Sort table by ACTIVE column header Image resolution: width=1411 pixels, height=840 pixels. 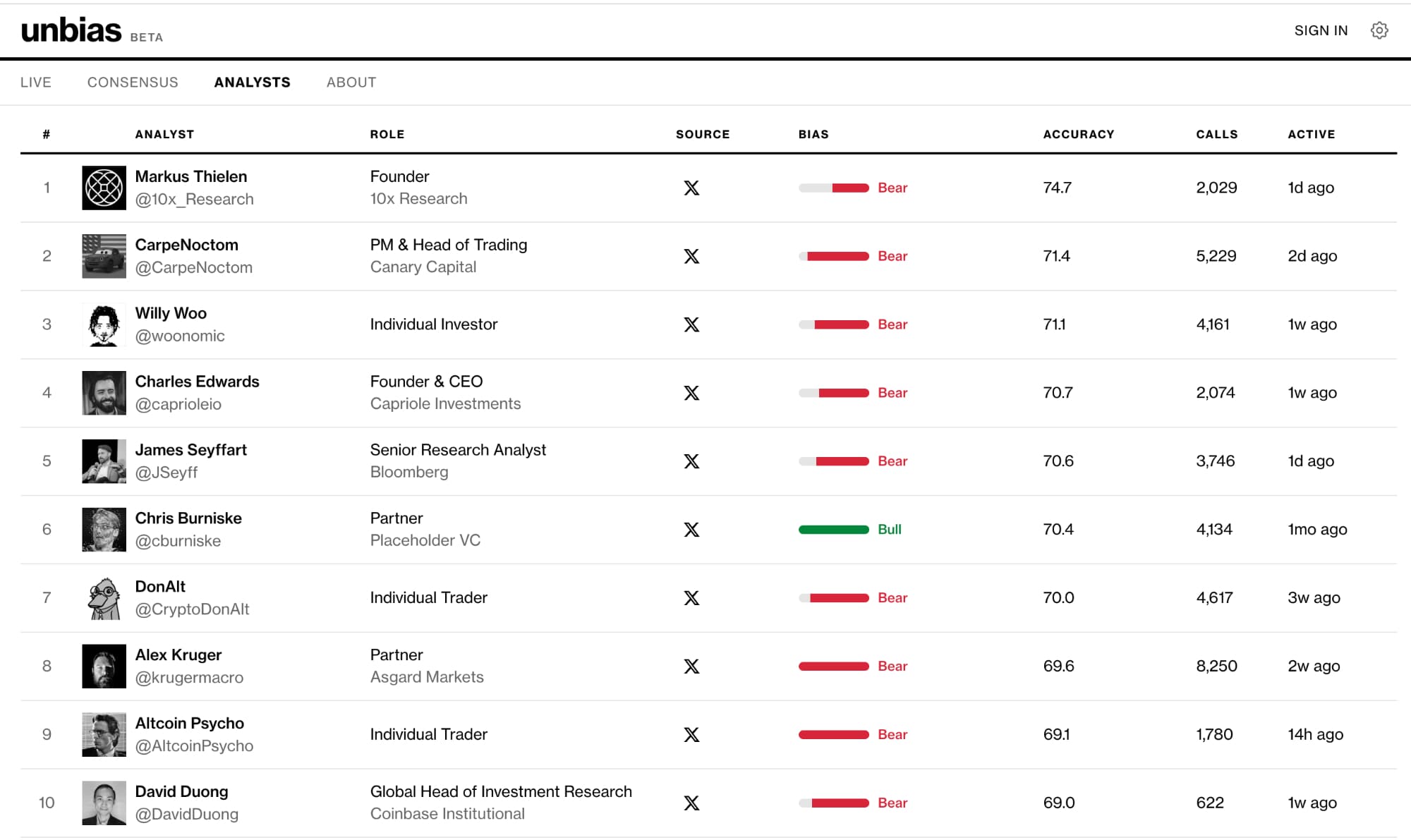tap(1311, 134)
